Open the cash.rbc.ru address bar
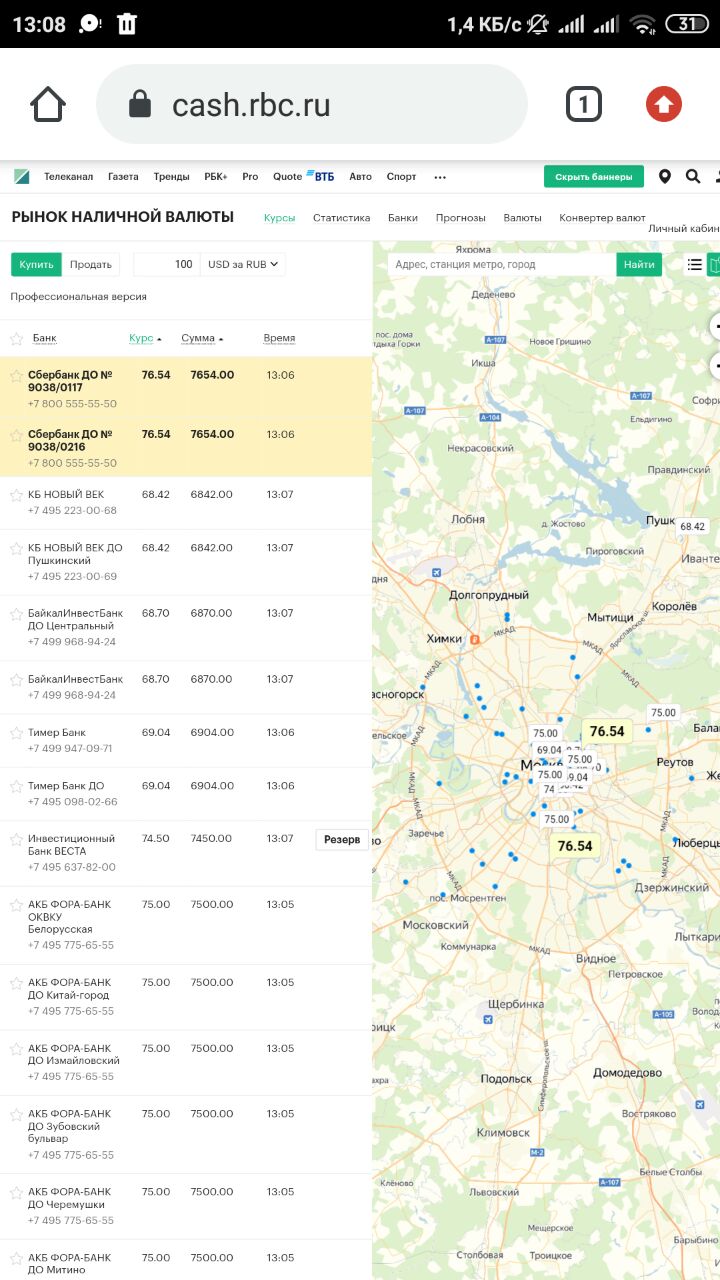The width and height of the screenshot is (720, 1280). pyautogui.click(x=312, y=104)
